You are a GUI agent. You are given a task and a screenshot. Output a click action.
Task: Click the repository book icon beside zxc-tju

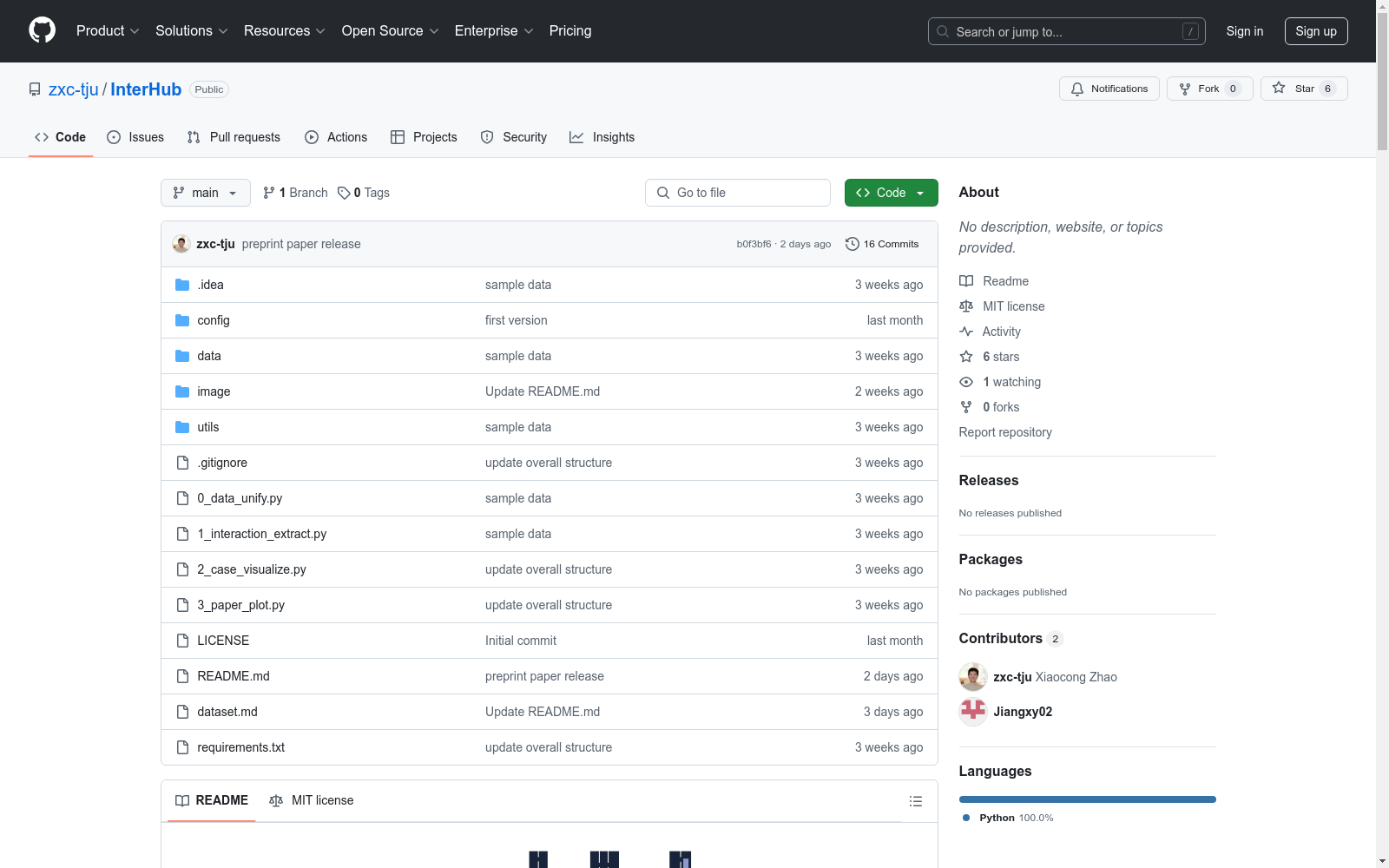[35, 89]
